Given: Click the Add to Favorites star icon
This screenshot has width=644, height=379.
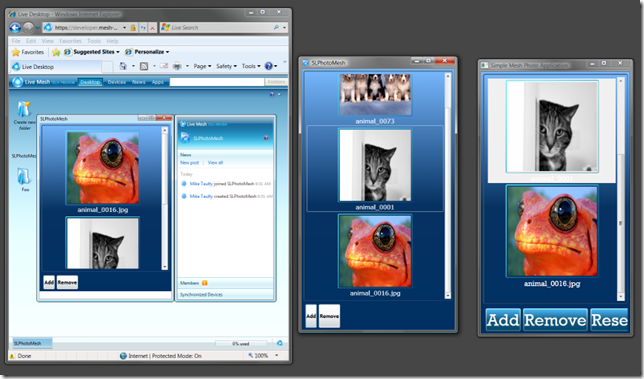Looking at the screenshot, I should point(56,52).
